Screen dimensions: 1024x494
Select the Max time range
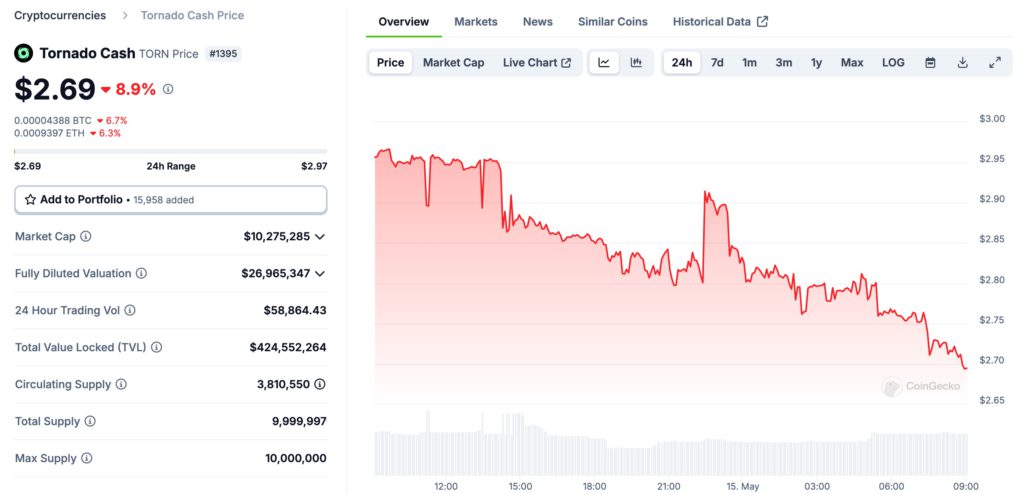click(x=852, y=62)
